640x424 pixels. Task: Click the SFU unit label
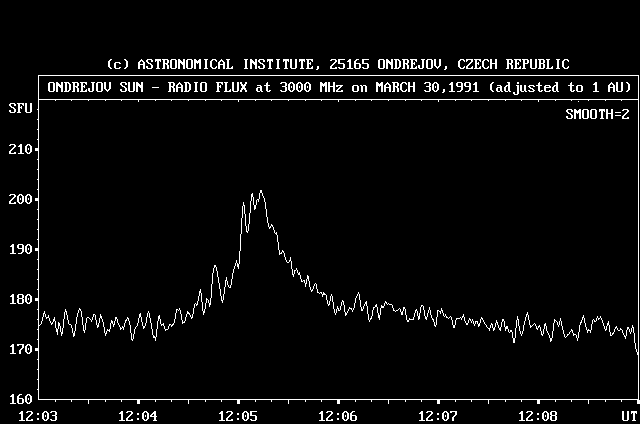(x=19, y=107)
